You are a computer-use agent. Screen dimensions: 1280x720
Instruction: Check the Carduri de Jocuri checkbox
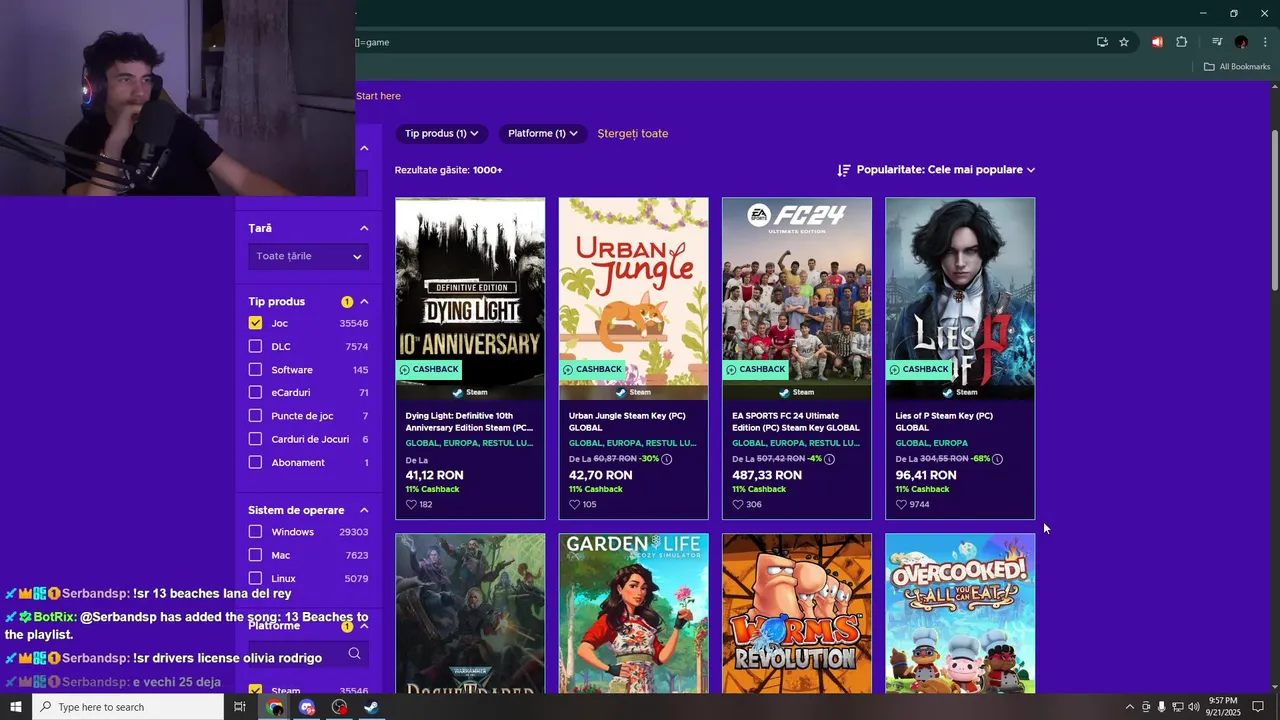[x=255, y=439]
